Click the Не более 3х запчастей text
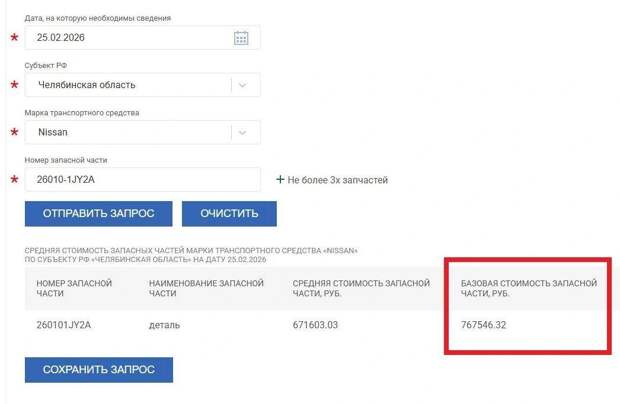Screen dimensions: 620x404 coord(337,180)
